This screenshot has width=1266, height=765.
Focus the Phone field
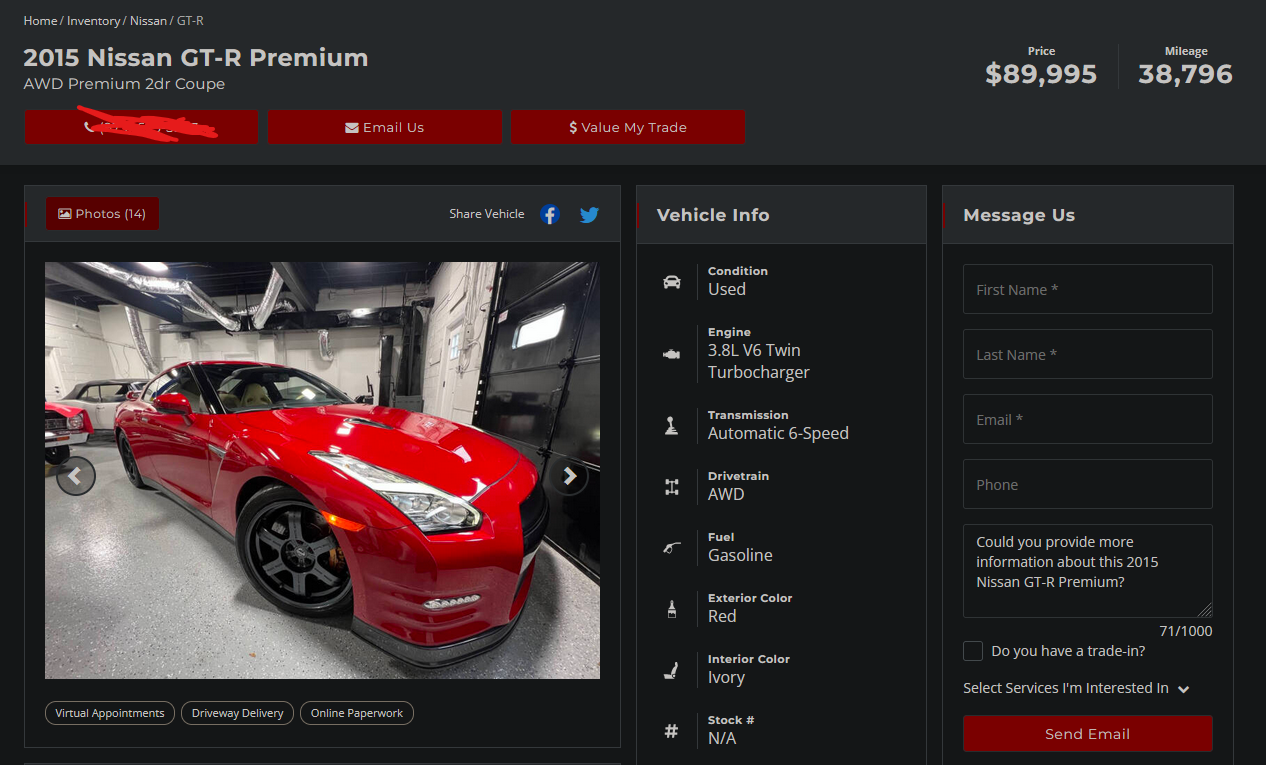(x=1087, y=484)
